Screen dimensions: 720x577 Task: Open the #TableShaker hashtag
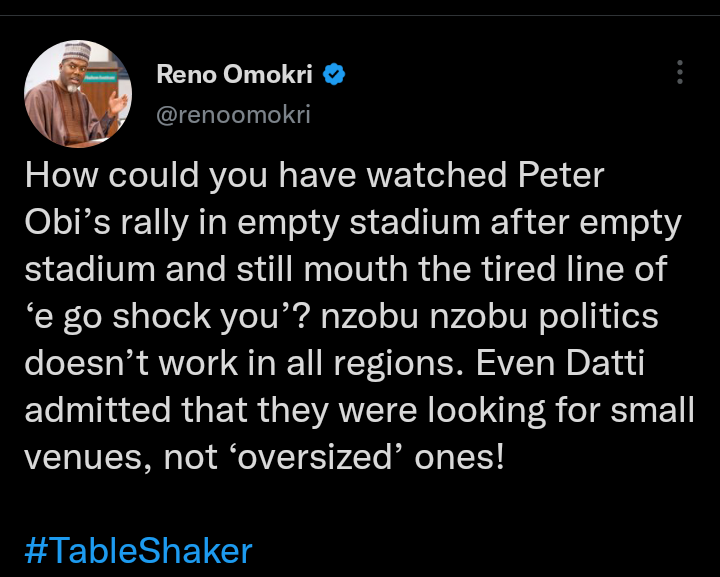[x=139, y=550]
